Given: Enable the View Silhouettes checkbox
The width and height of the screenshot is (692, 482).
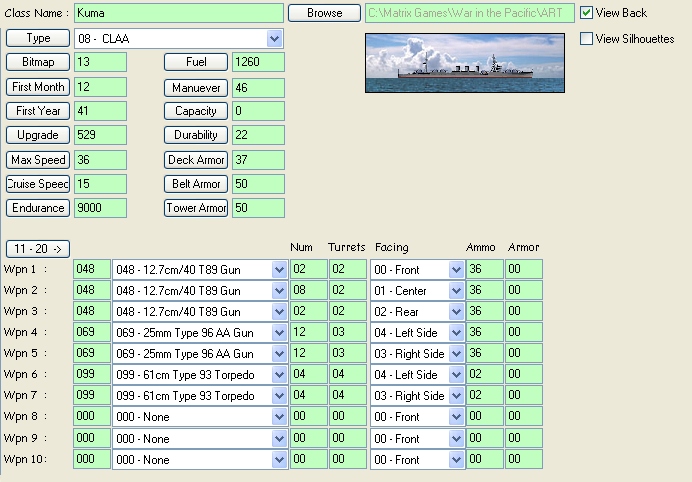Looking at the screenshot, I should tap(586, 39).
